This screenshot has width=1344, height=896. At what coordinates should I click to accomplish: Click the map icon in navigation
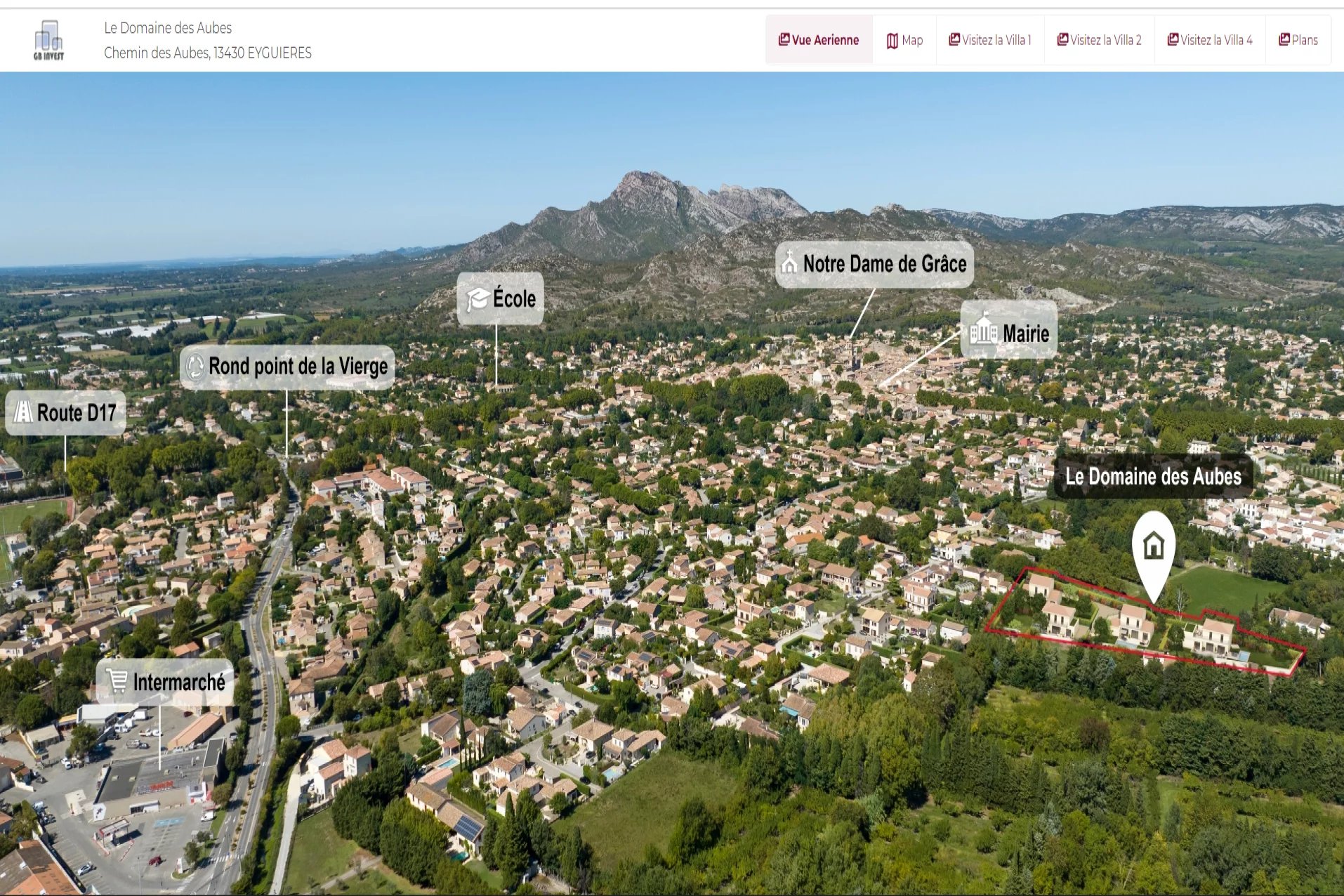[x=892, y=41]
